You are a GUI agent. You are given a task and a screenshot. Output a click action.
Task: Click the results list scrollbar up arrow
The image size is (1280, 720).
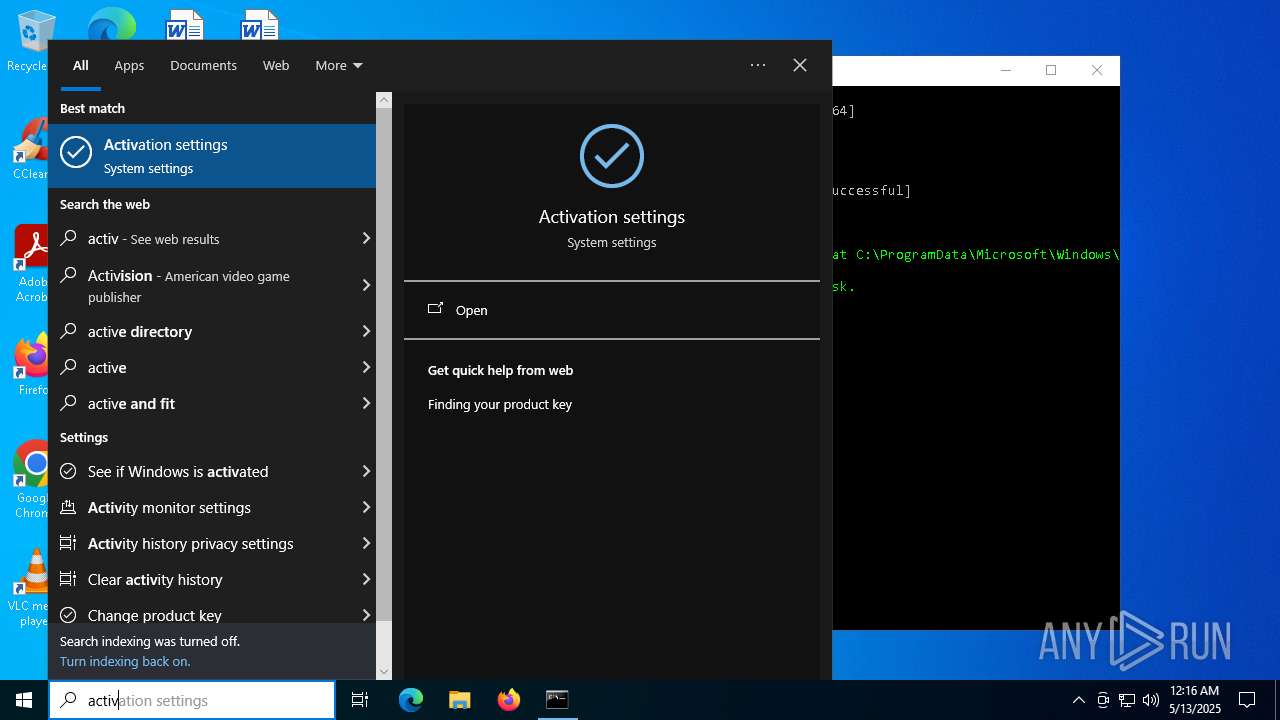(x=384, y=100)
